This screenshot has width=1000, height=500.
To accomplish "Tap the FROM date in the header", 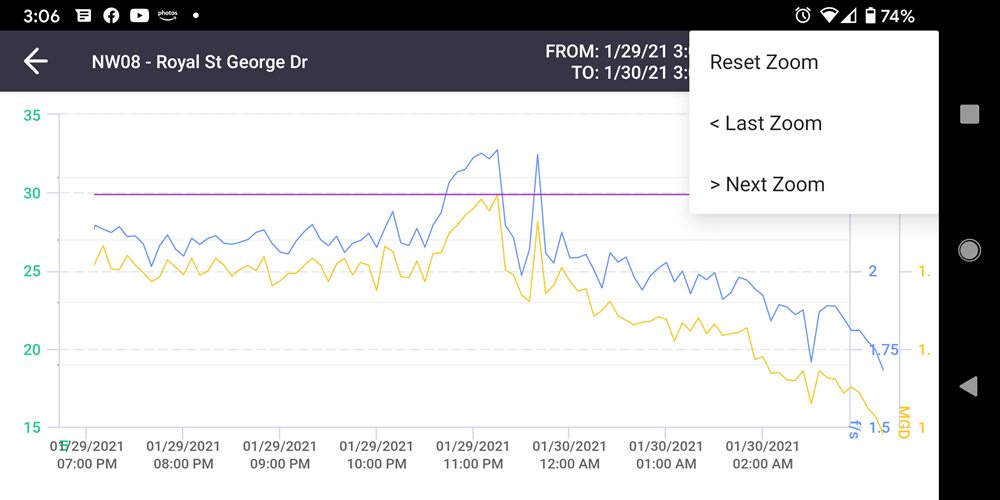I will (616, 51).
